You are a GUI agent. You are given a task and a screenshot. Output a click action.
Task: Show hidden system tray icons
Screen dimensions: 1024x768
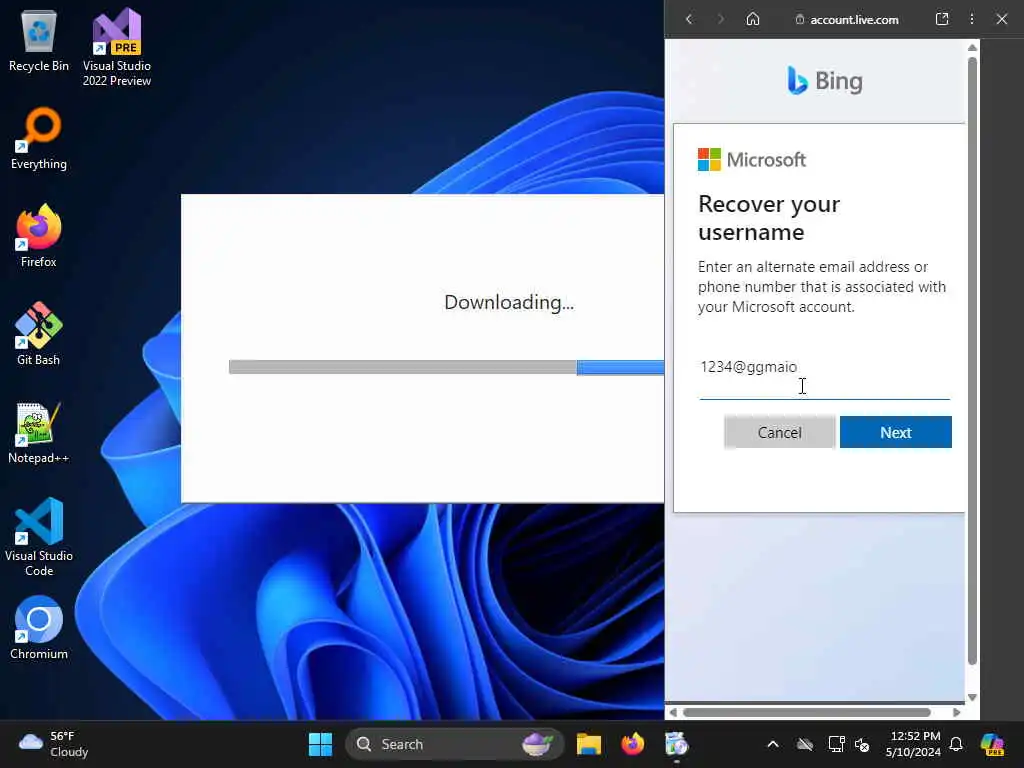click(773, 744)
